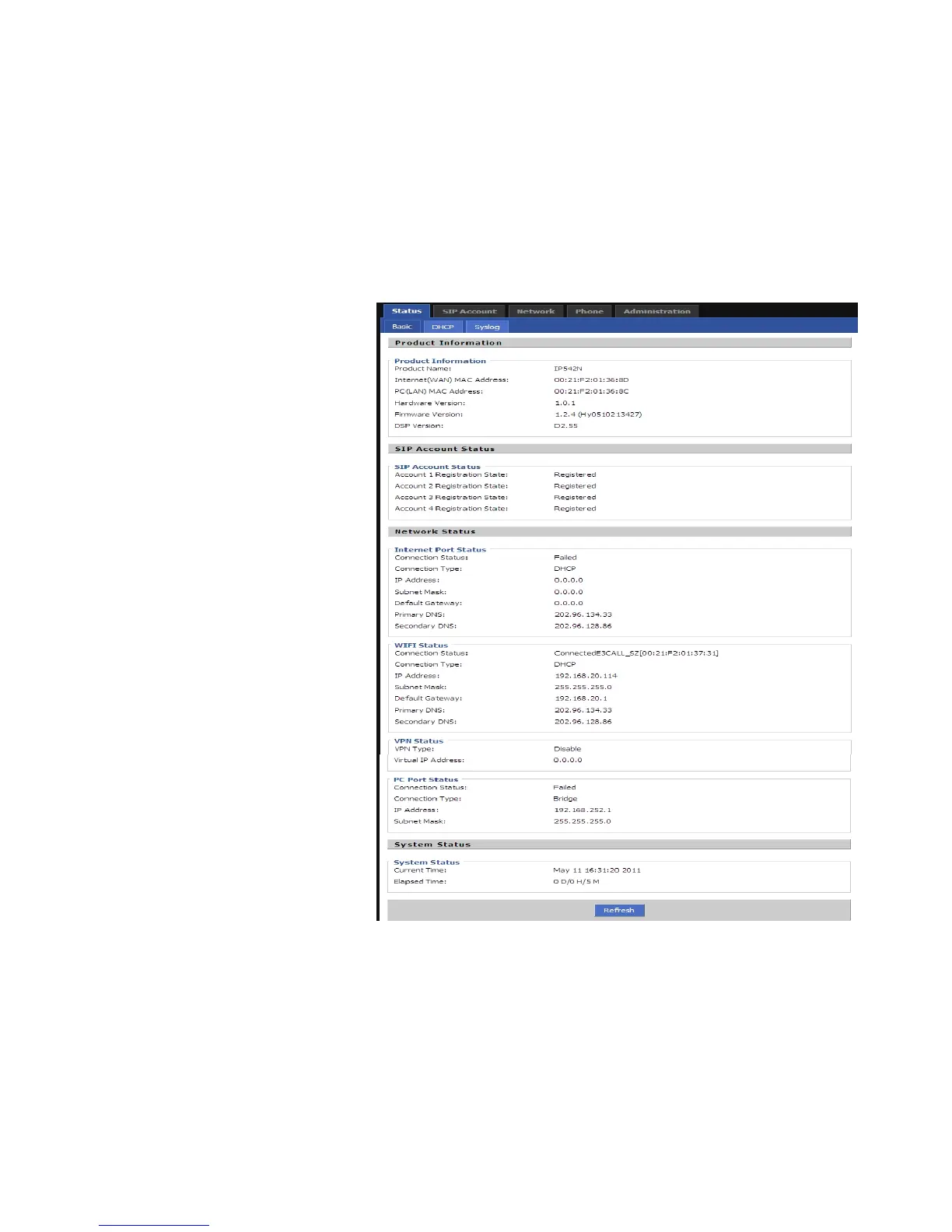
Task: Select the WIFI Status group title
Action: tap(421, 646)
